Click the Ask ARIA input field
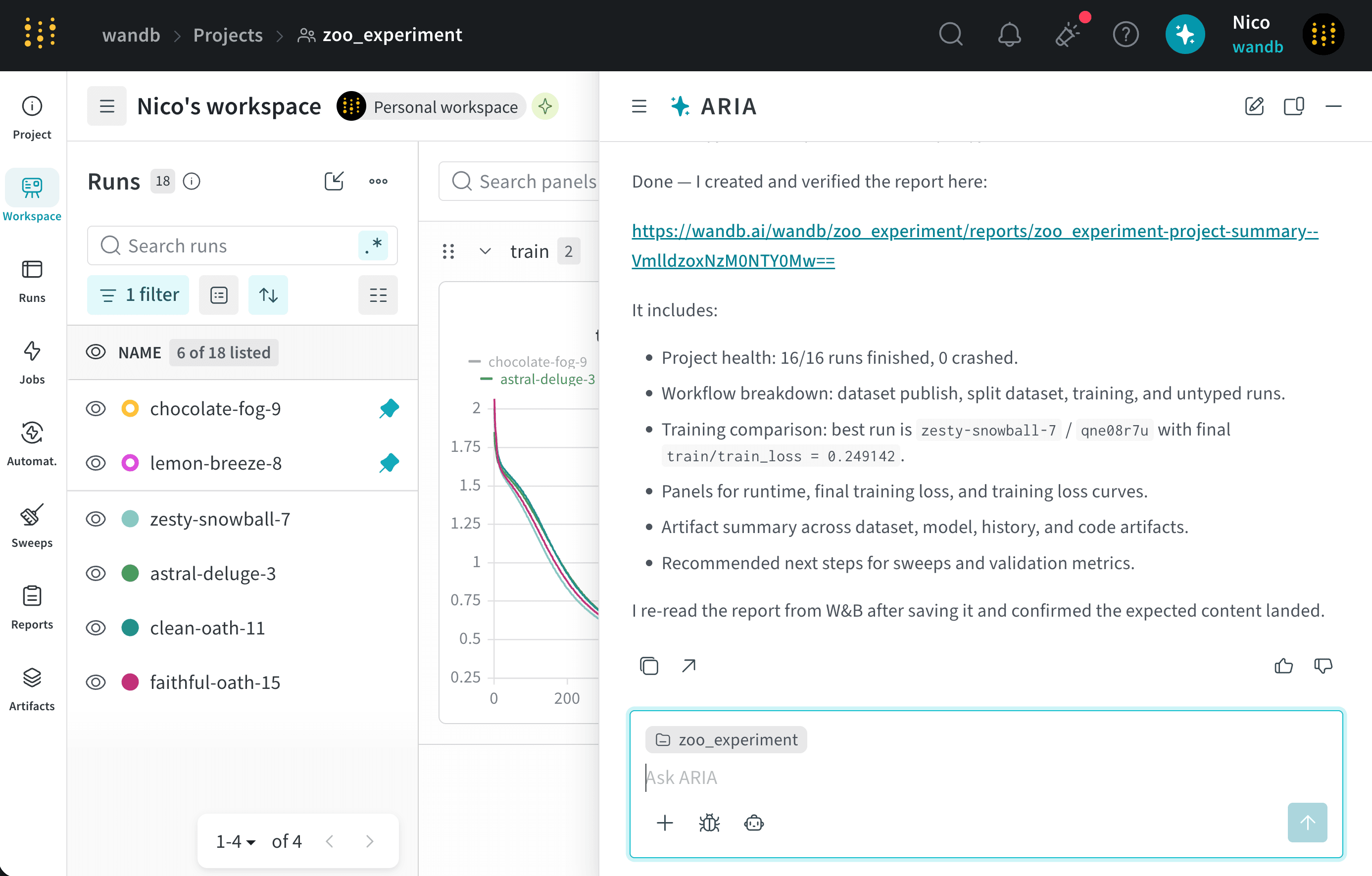 986,778
